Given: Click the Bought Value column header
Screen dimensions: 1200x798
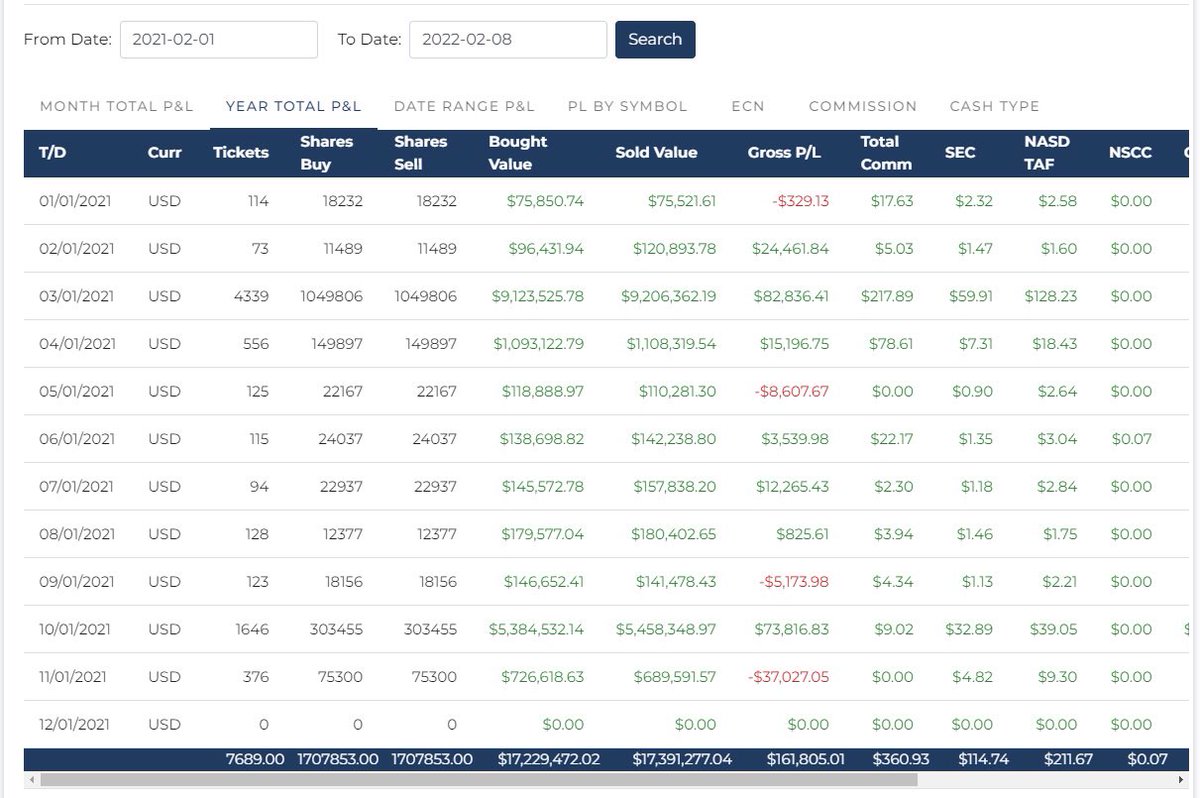Looking at the screenshot, I should 518,153.
